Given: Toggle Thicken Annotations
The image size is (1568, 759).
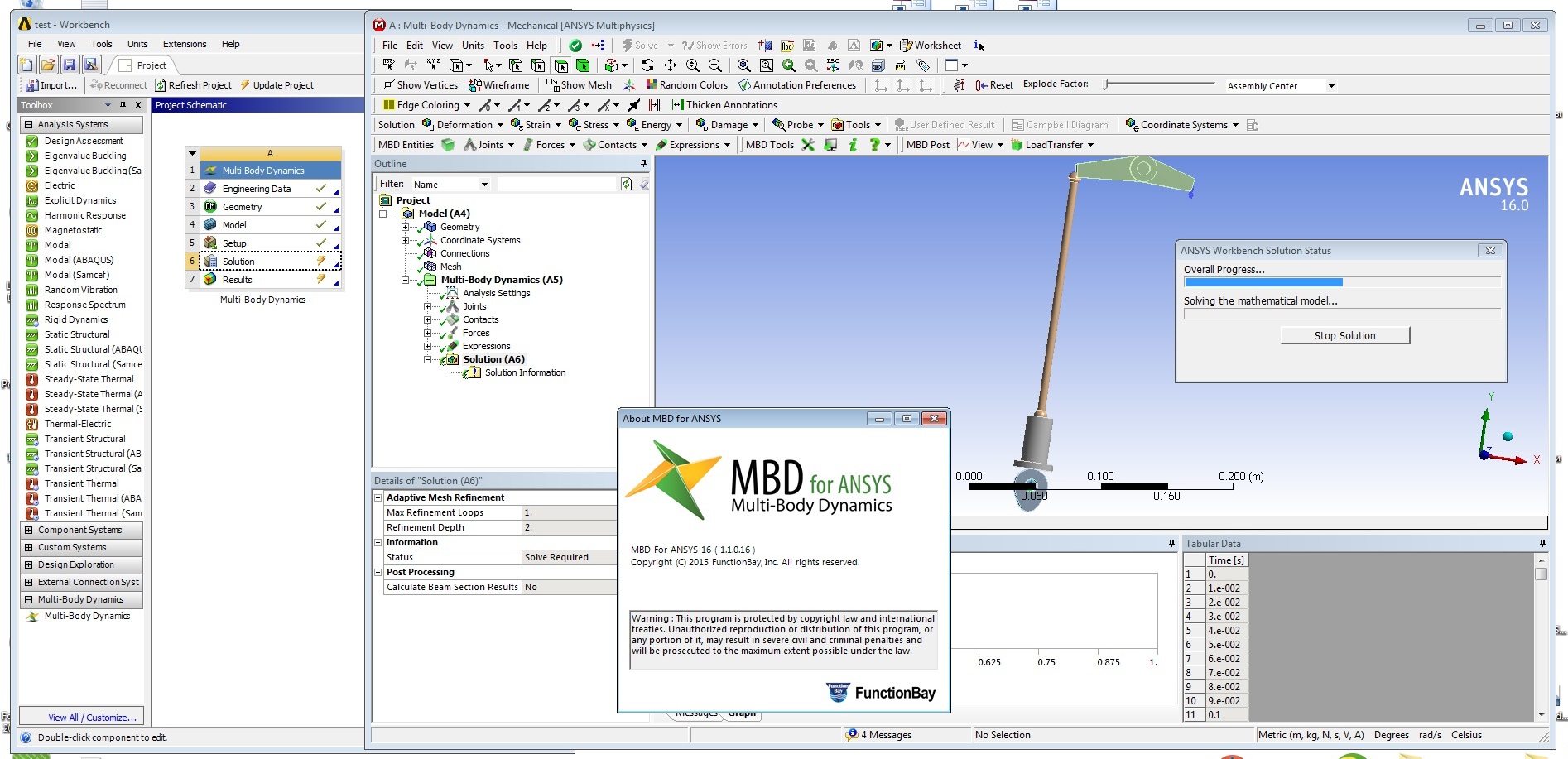Looking at the screenshot, I should [724, 104].
